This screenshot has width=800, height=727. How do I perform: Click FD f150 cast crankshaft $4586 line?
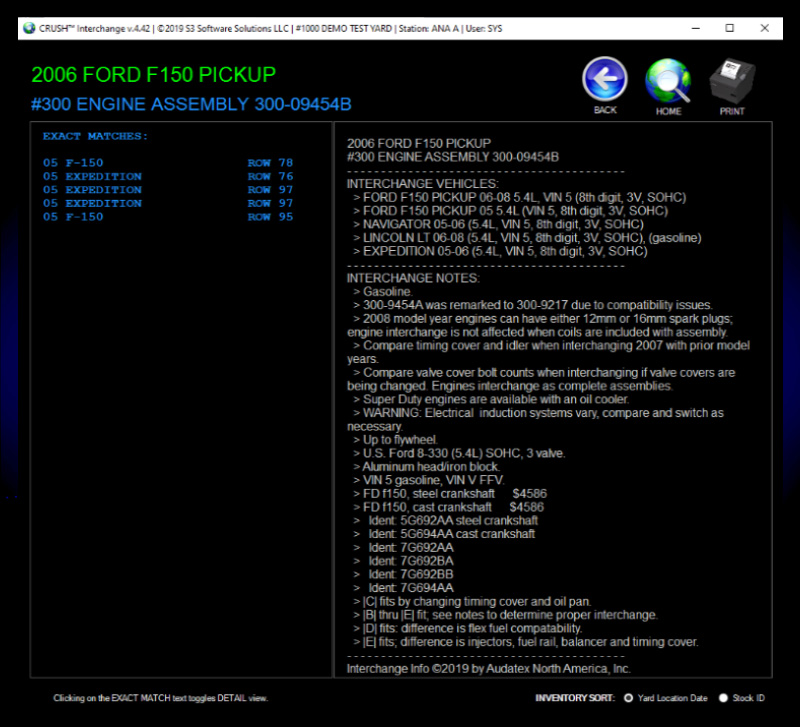[x=448, y=507]
